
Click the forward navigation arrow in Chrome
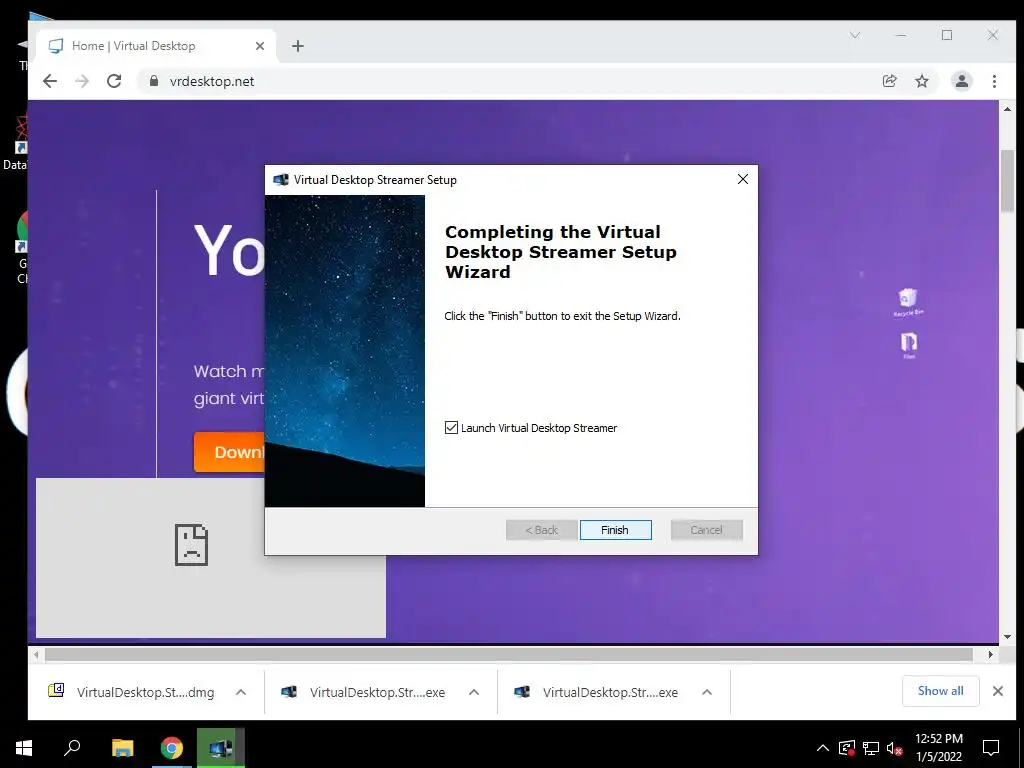tap(82, 81)
